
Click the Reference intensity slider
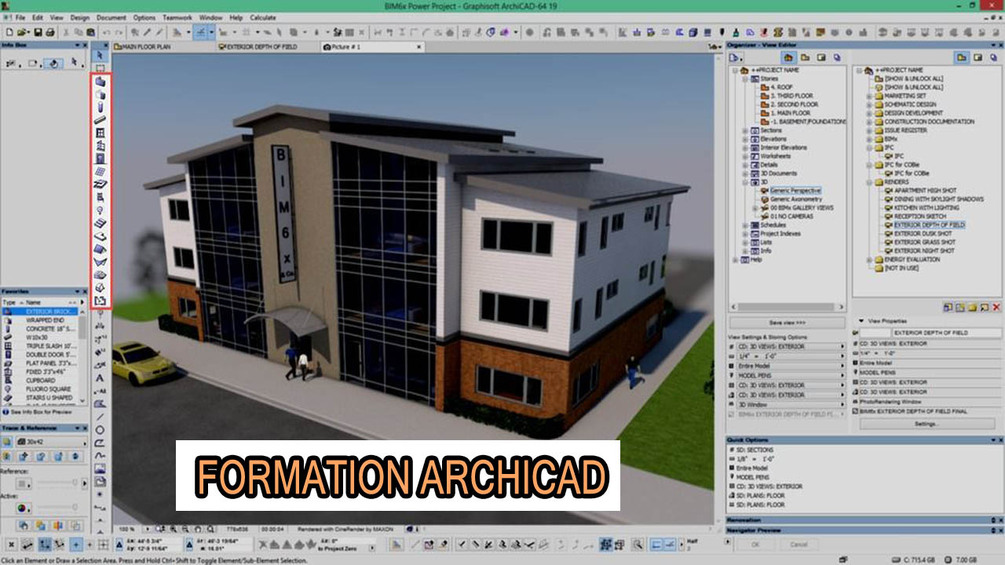[56, 483]
